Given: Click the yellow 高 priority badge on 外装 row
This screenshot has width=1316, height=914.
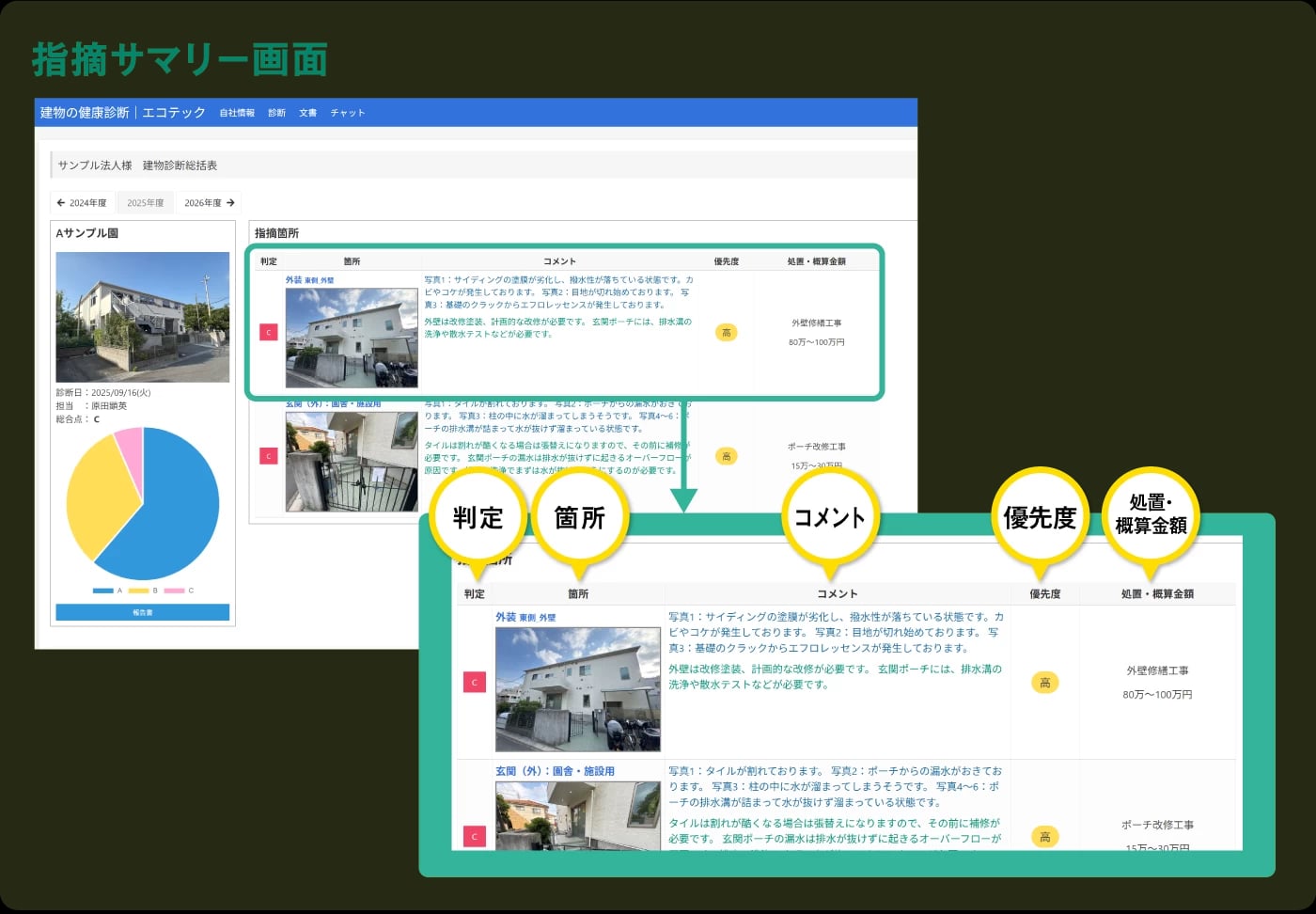Looking at the screenshot, I should (726, 333).
